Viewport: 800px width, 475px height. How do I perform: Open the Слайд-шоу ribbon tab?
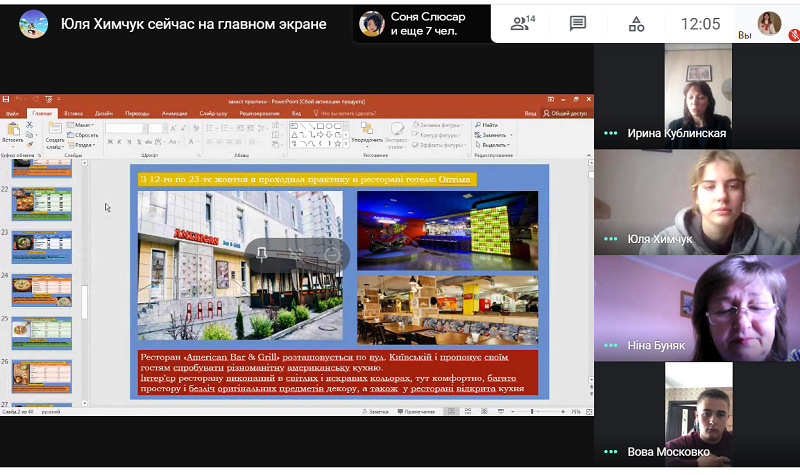pos(213,113)
